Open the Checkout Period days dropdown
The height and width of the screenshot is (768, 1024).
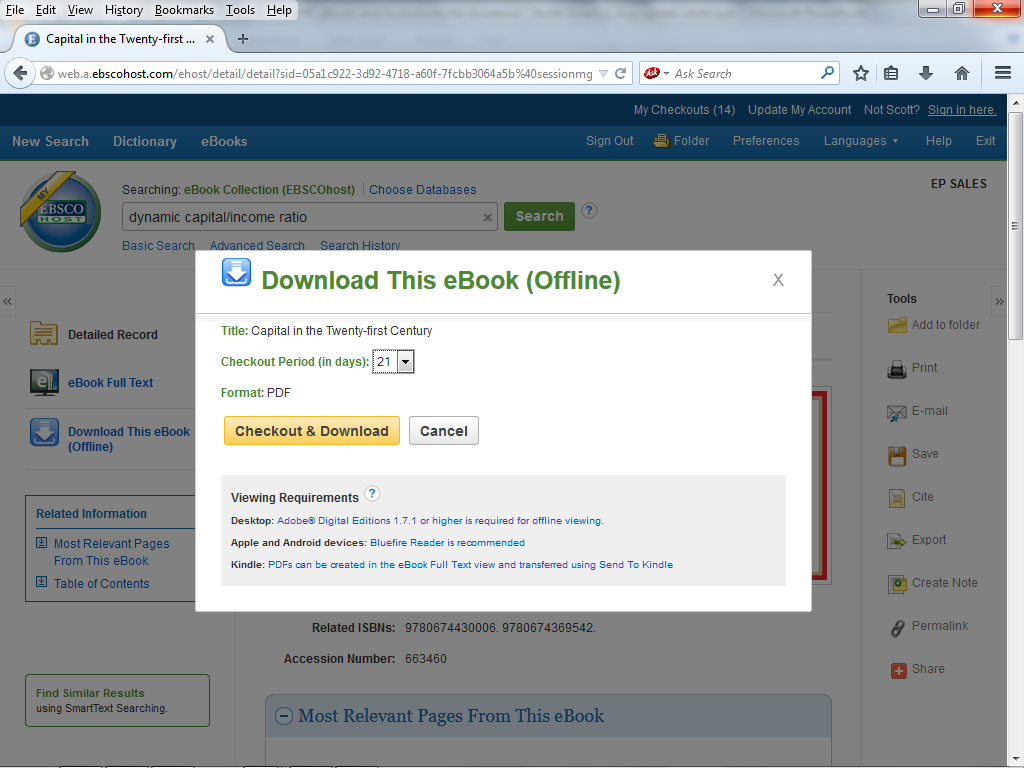coord(393,361)
